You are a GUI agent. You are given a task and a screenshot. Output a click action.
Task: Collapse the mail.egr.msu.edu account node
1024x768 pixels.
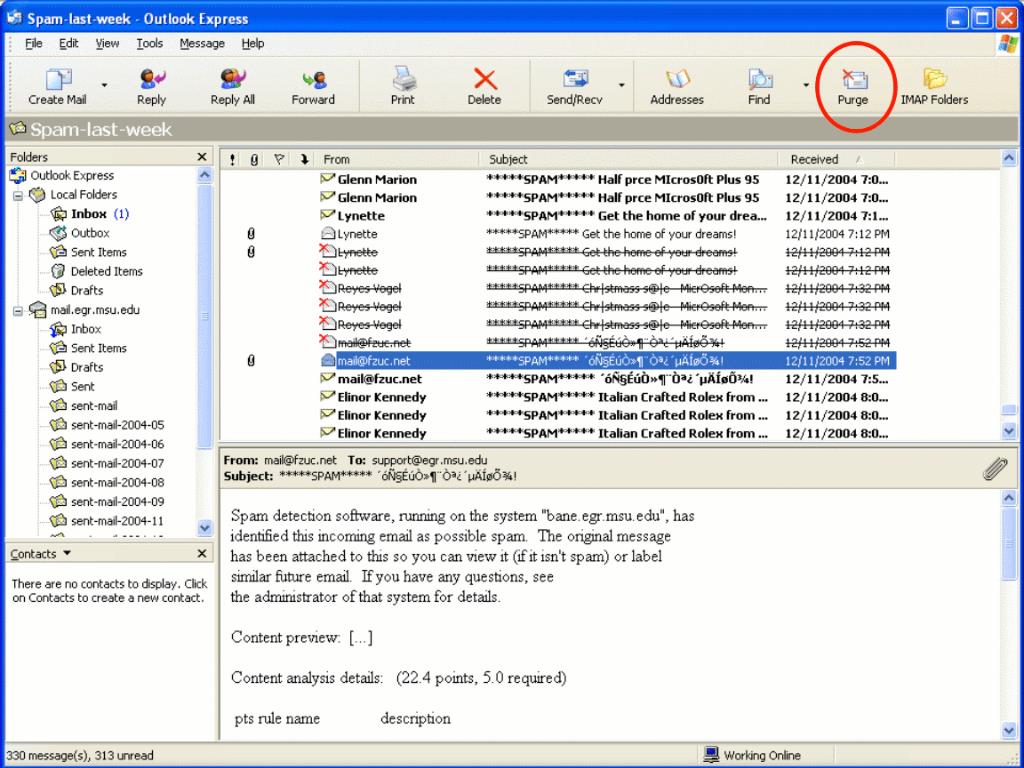(18, 311)
